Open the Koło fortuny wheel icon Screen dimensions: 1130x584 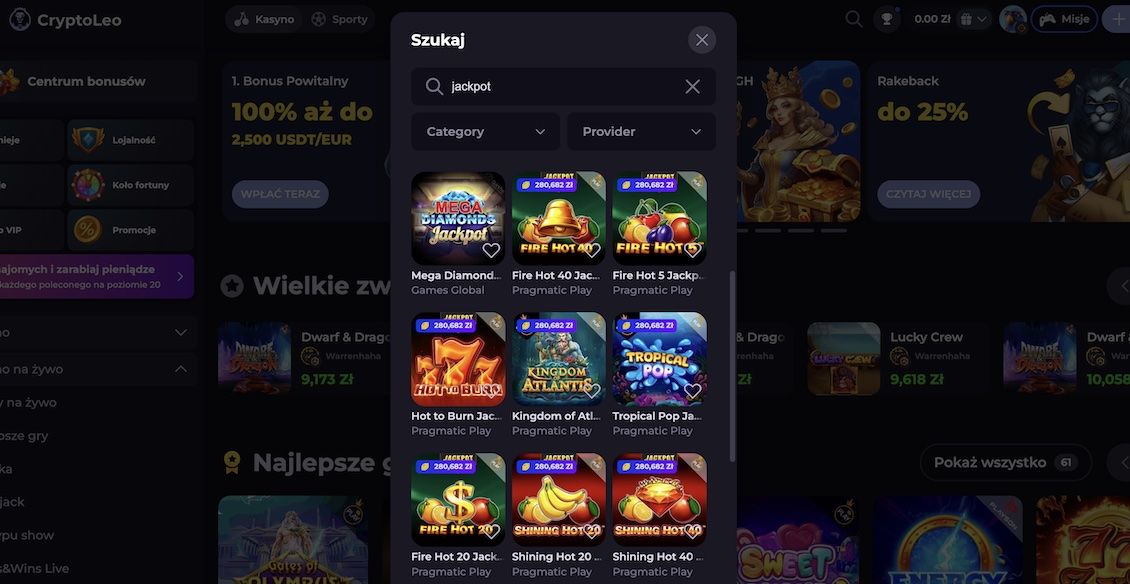coord(88,185)
